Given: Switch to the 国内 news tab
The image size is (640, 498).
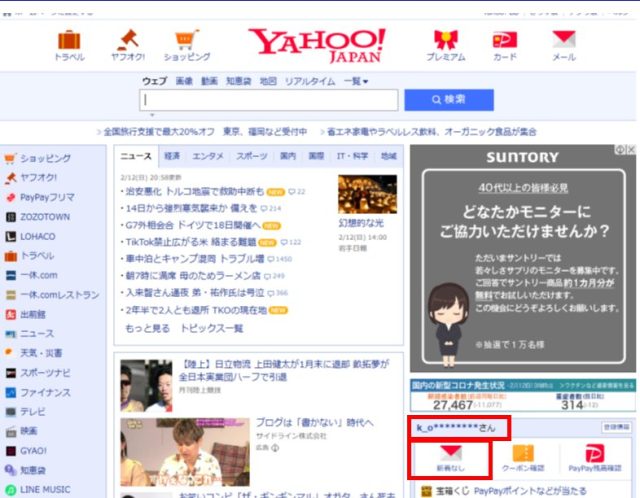Looking at the screenshot, I should tap(288, 156).
